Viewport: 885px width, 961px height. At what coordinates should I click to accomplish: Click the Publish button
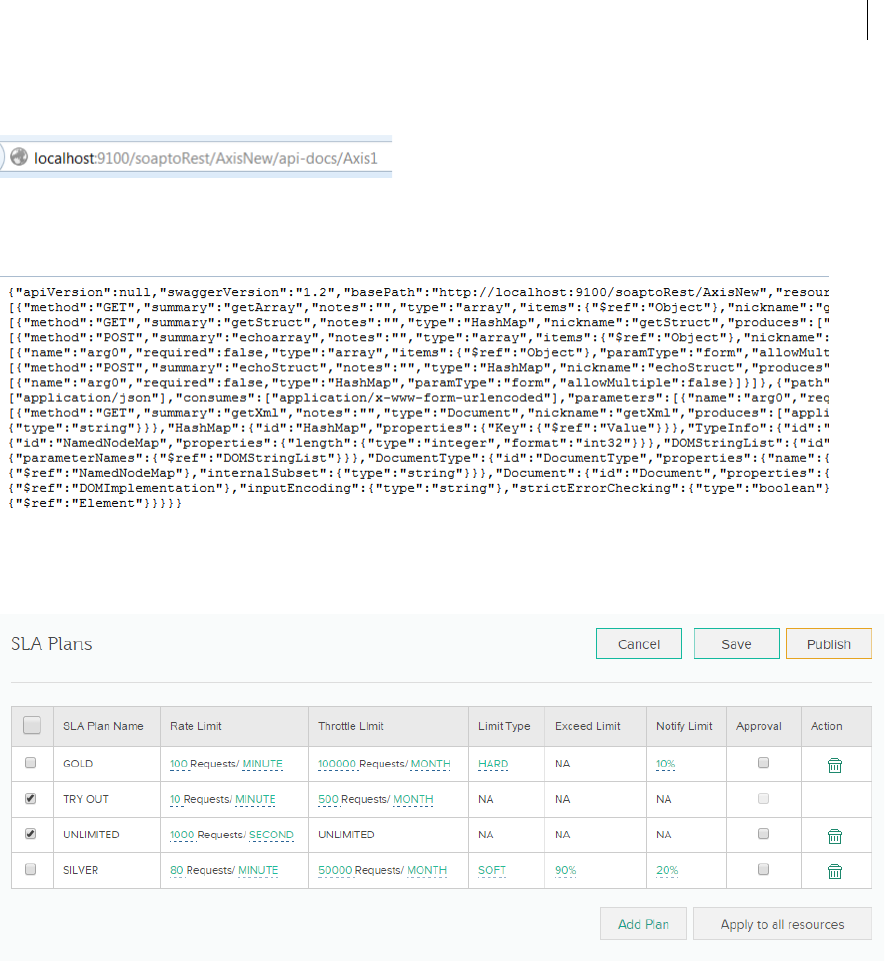(828, 644)
